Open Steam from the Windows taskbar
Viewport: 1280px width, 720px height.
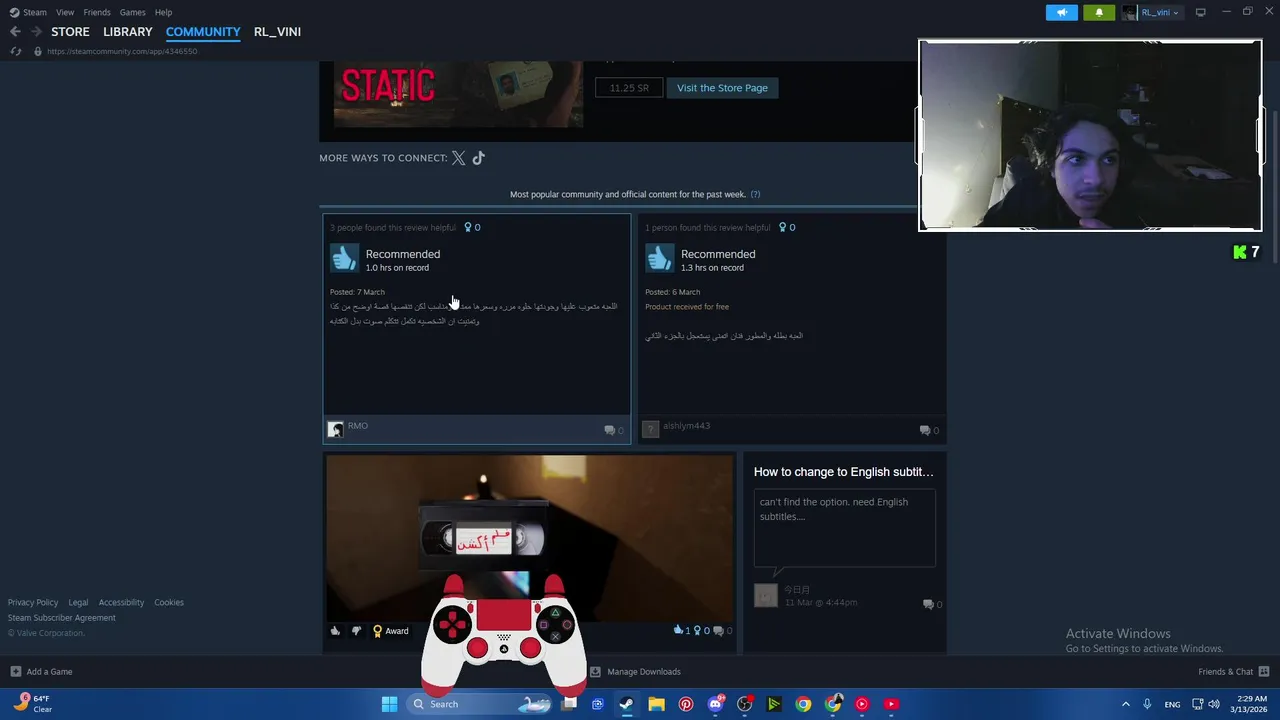pos(626,704)
